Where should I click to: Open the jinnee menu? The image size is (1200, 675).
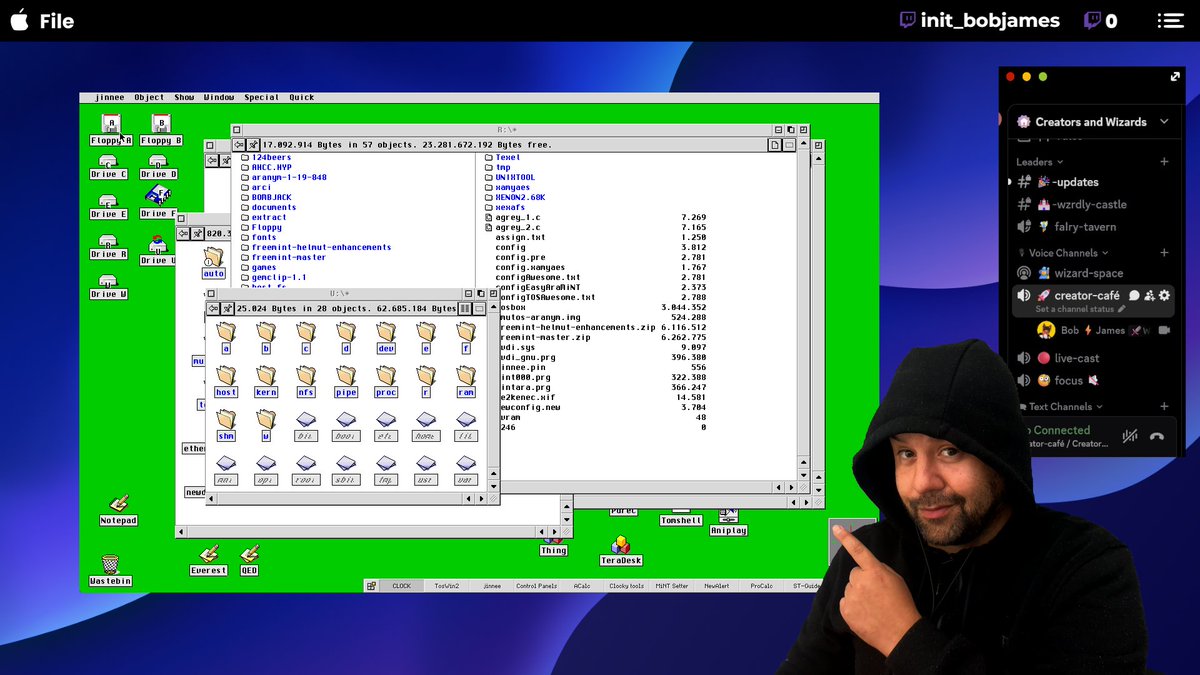click(109, 98)
